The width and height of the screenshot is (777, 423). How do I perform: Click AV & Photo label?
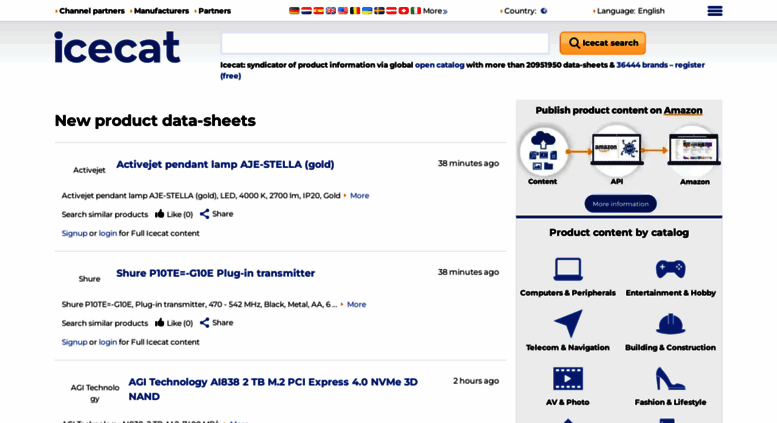[568, 402]
